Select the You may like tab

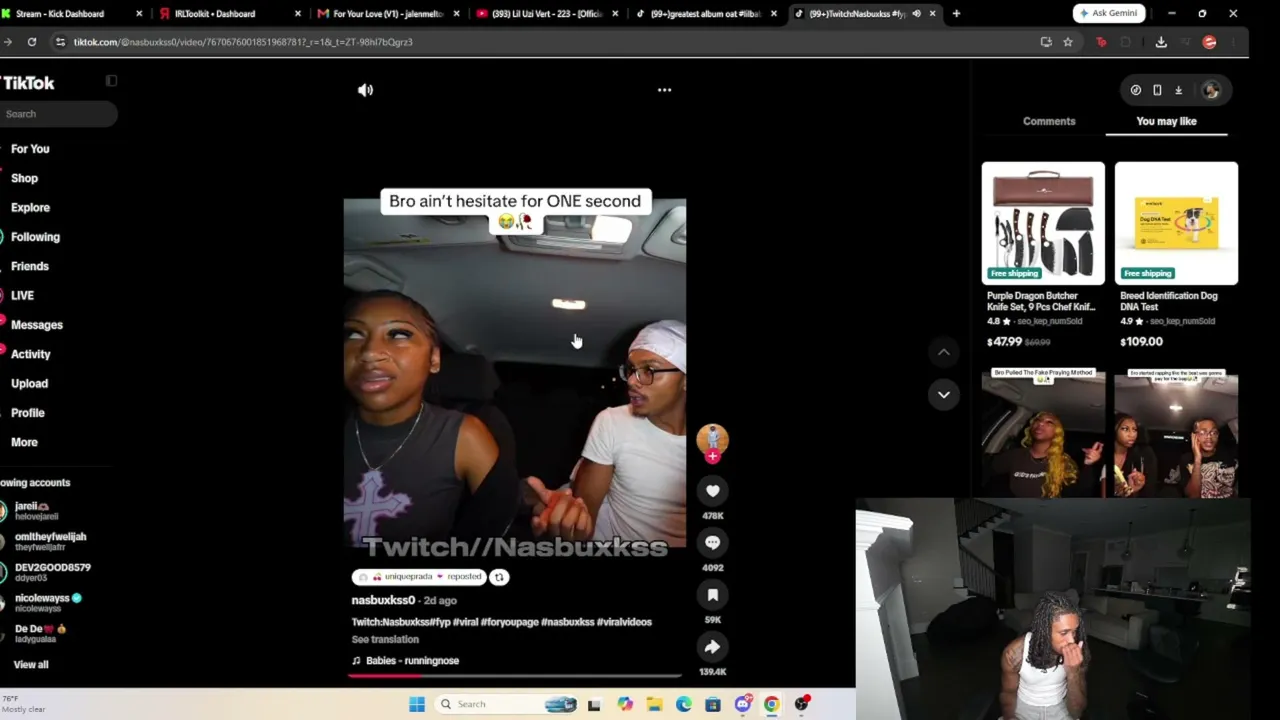tap(1166, 121)
